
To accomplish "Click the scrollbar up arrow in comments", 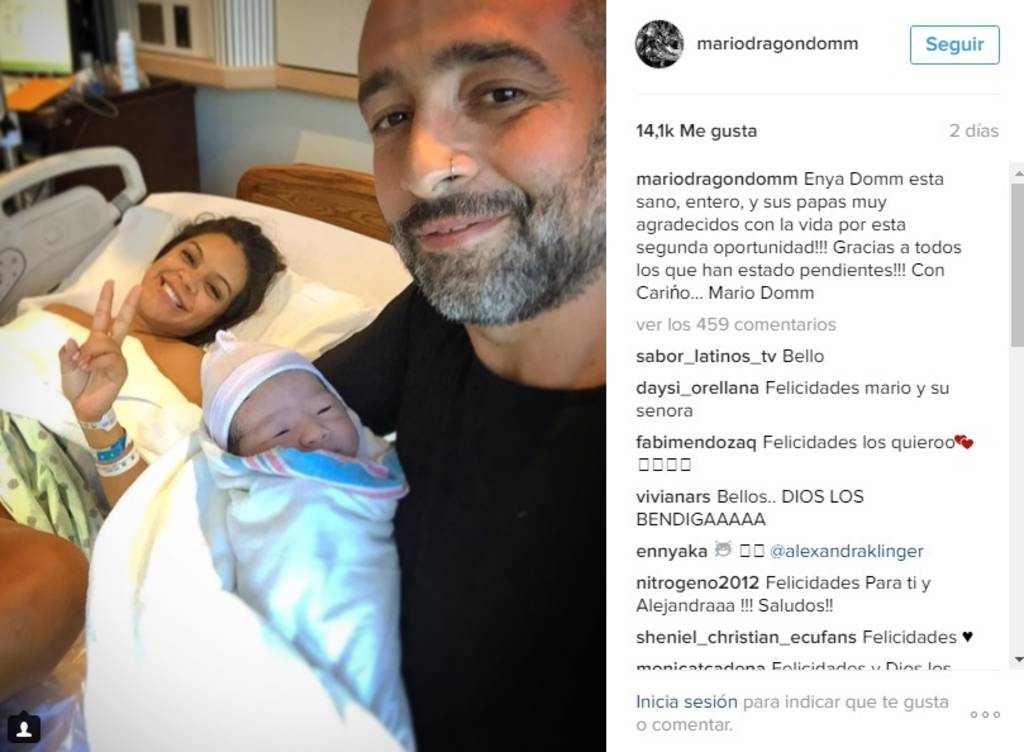I will click(1018, 174).
